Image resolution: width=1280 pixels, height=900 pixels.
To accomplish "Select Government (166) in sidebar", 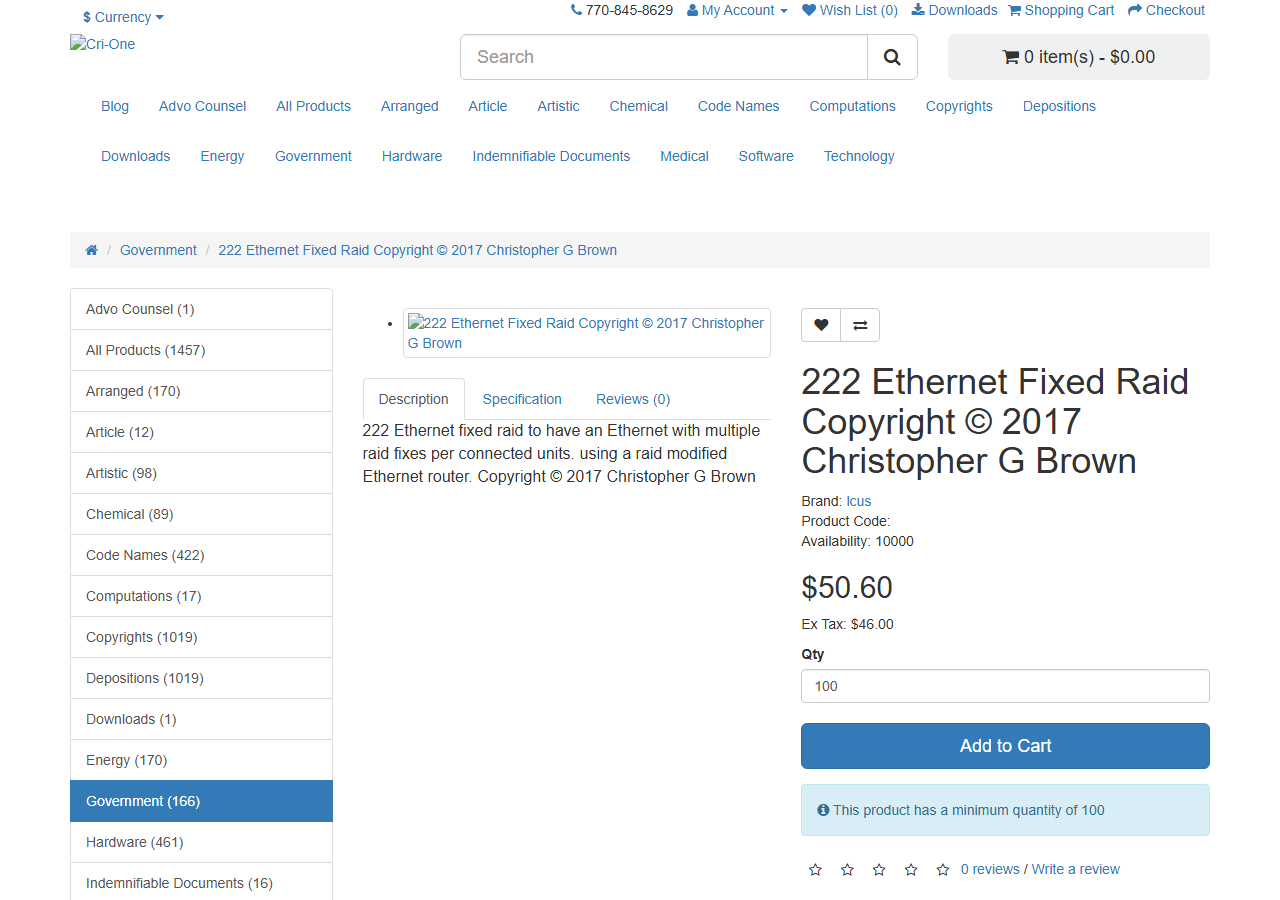I will pos(201,801).
